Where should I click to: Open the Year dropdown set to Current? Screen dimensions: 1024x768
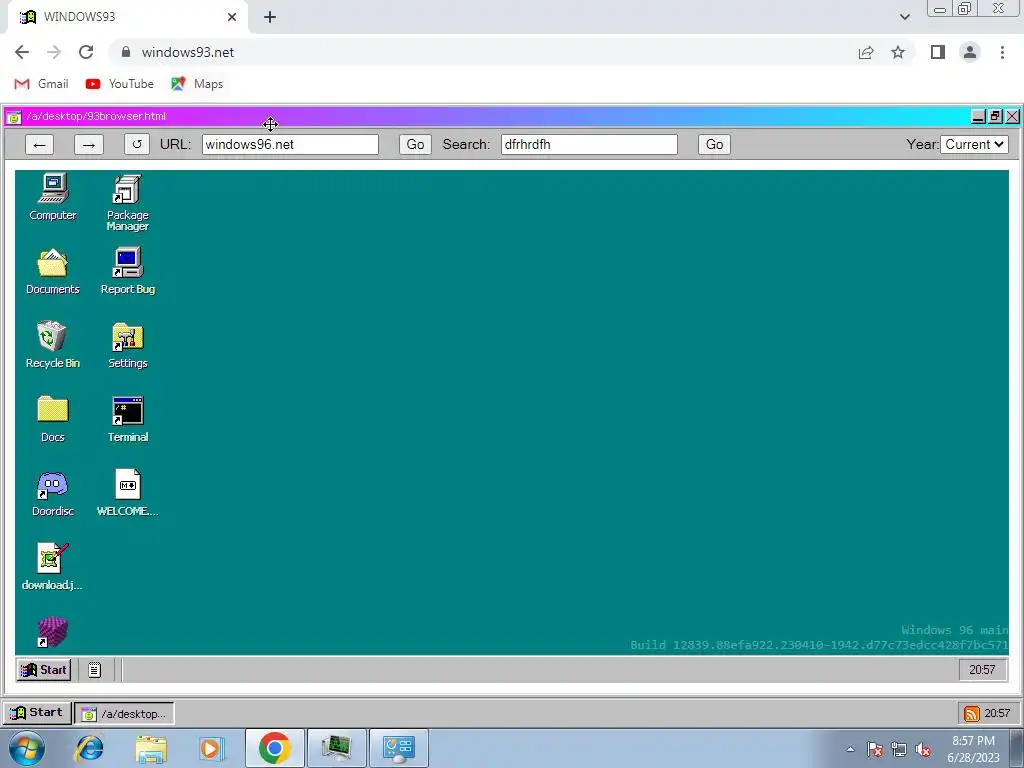point(974,144)
